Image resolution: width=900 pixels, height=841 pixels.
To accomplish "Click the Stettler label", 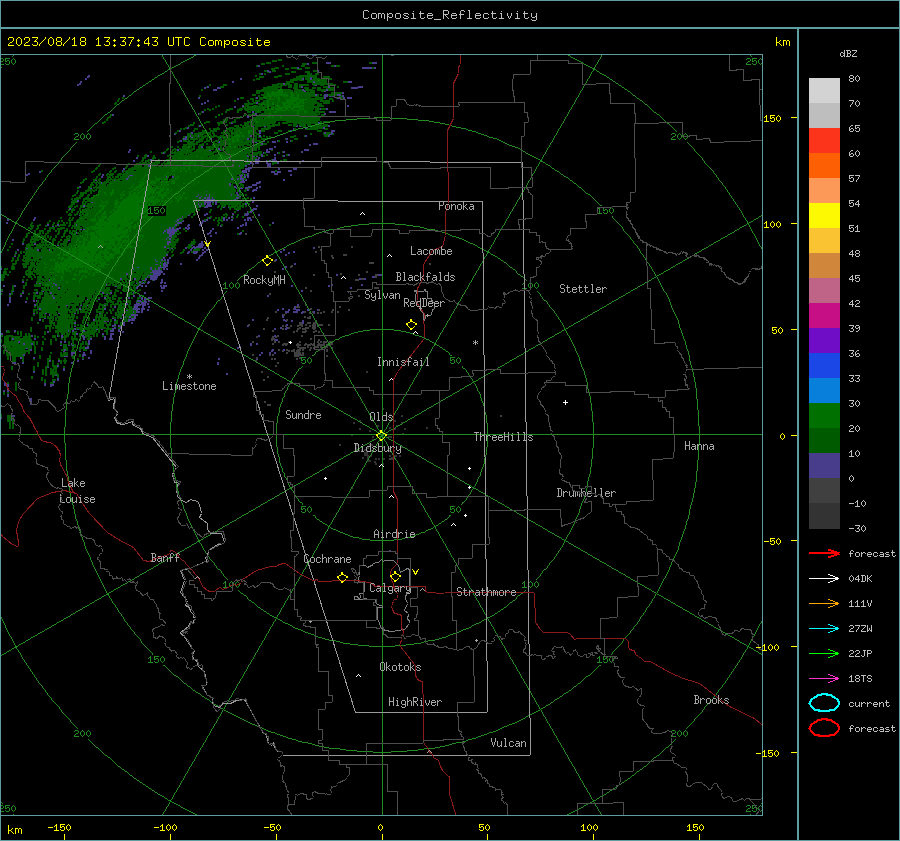I will pos(583,289).
